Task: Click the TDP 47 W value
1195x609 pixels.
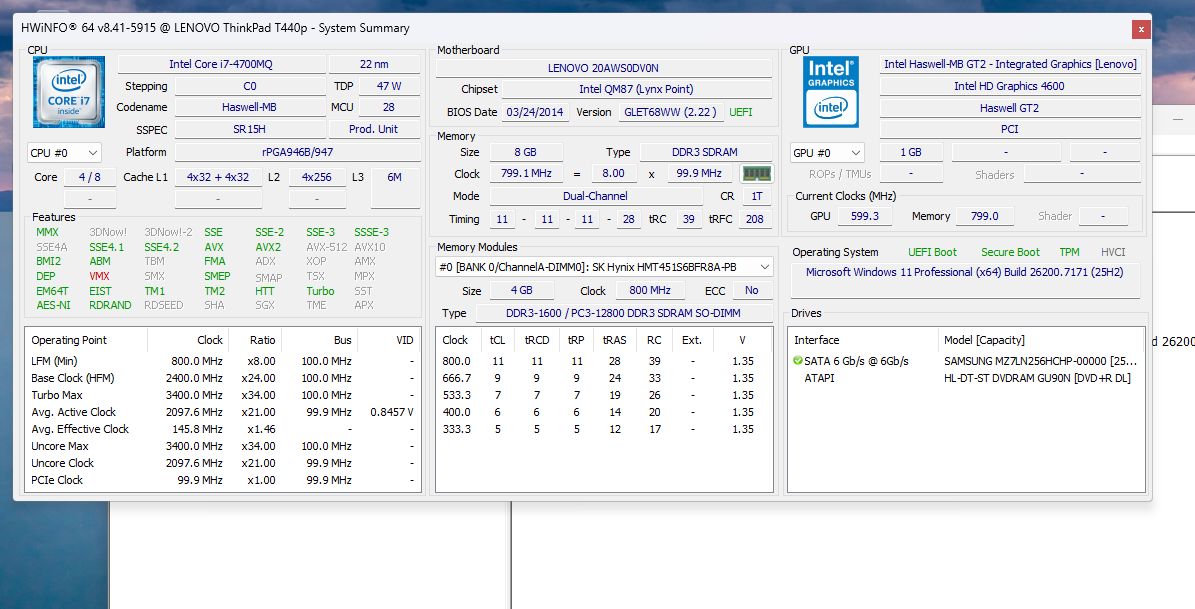Action: 389,86
